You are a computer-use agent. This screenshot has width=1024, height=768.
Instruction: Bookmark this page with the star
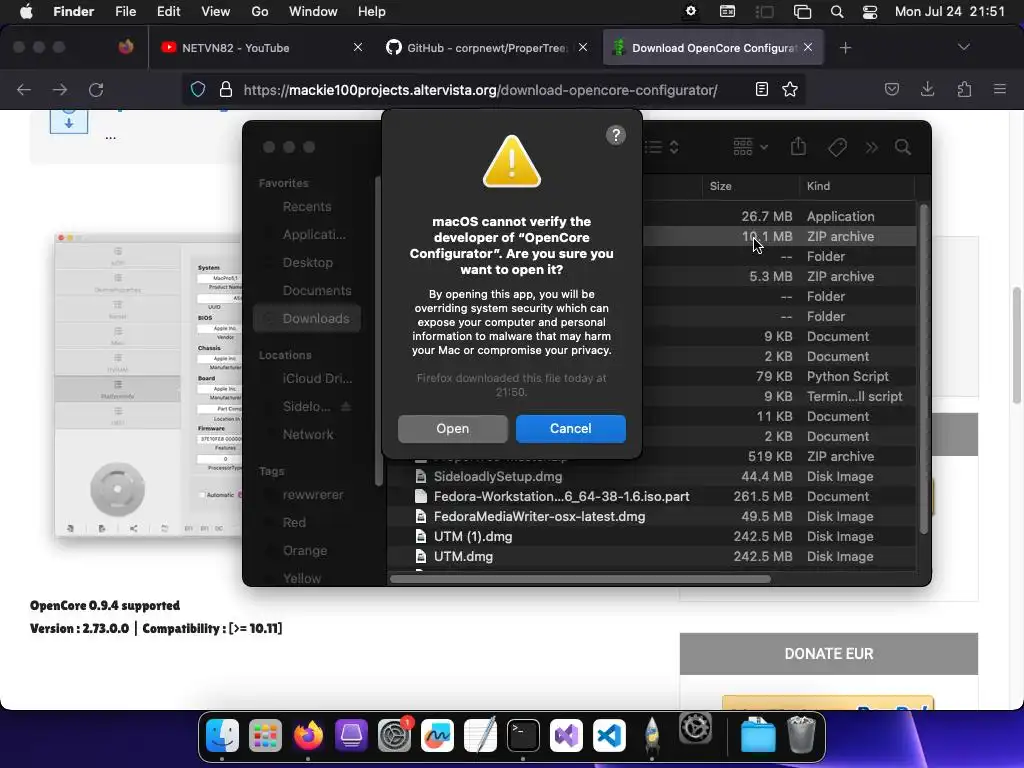(x=790, y=89)
